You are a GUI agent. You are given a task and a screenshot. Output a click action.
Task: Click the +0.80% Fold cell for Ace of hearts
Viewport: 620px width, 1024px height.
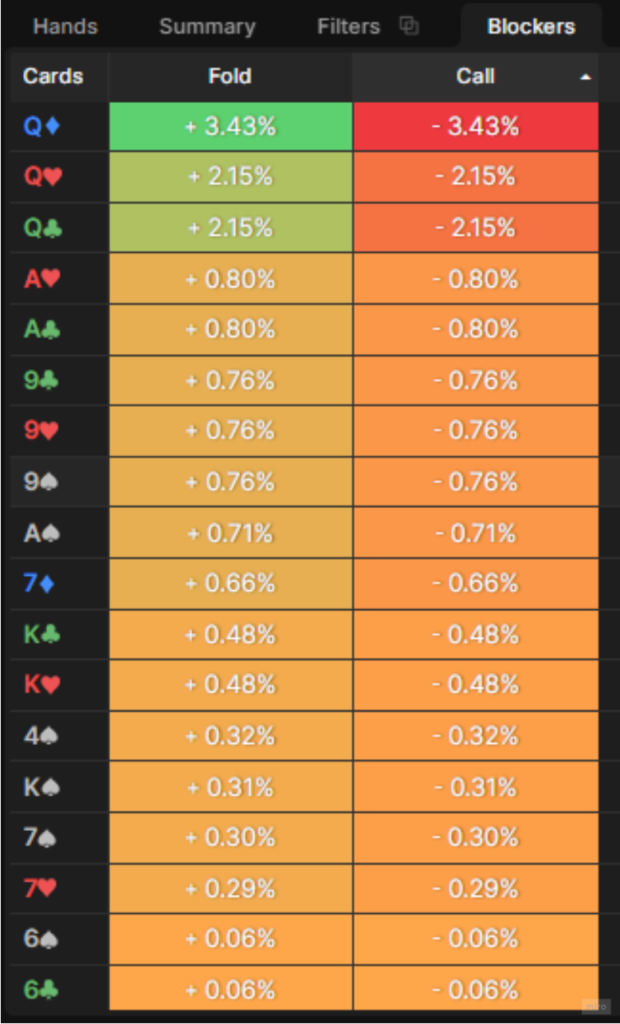pos(231,279)
